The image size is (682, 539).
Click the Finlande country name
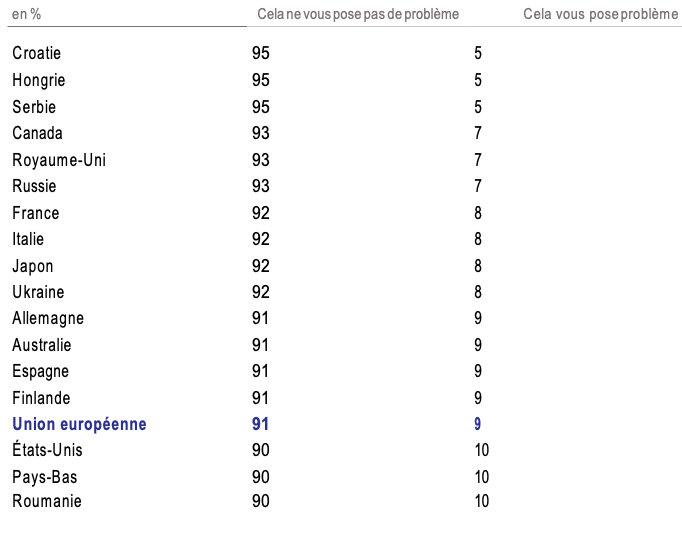pos(41,398)
